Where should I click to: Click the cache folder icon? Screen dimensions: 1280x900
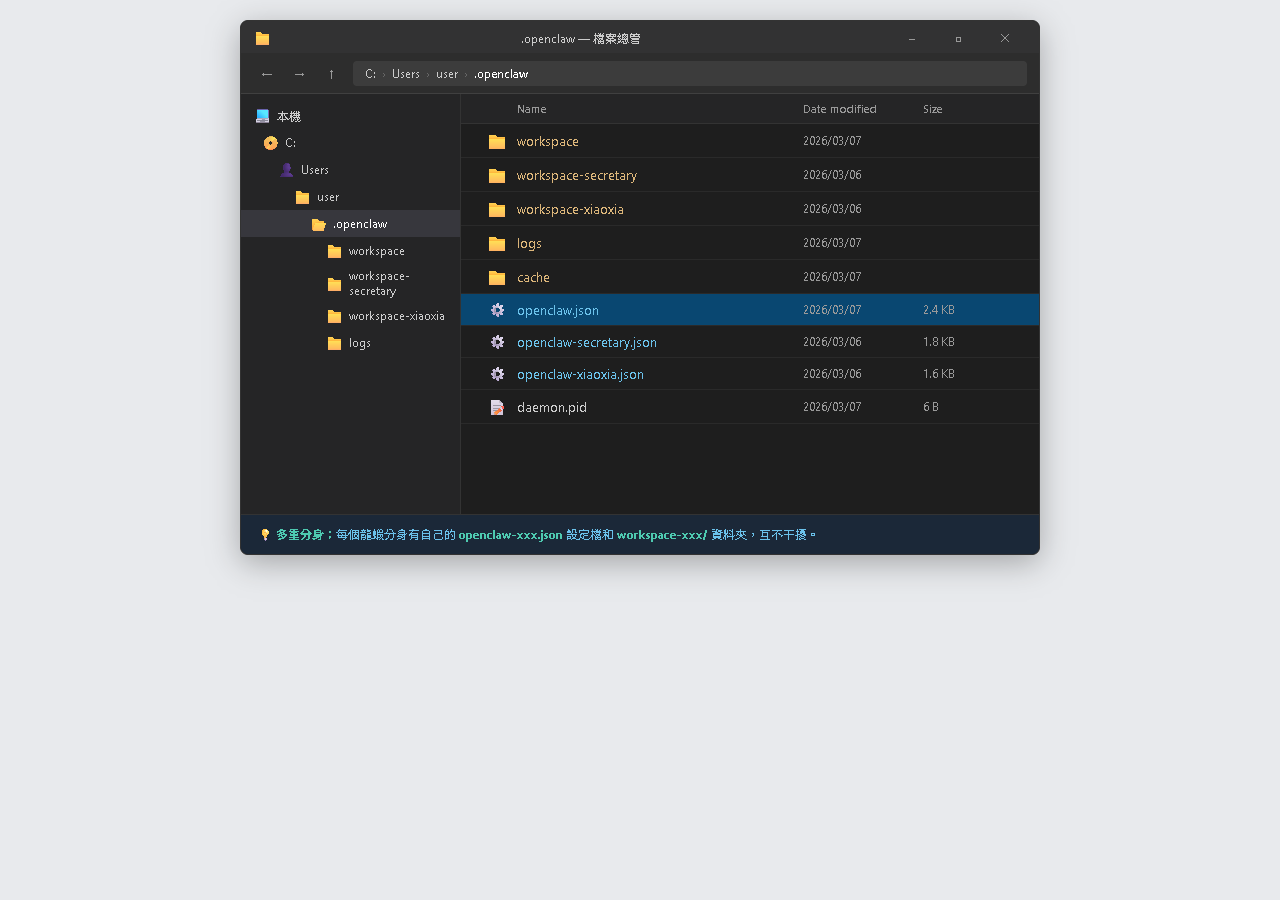pyautogui.click(x=497, y=277)
